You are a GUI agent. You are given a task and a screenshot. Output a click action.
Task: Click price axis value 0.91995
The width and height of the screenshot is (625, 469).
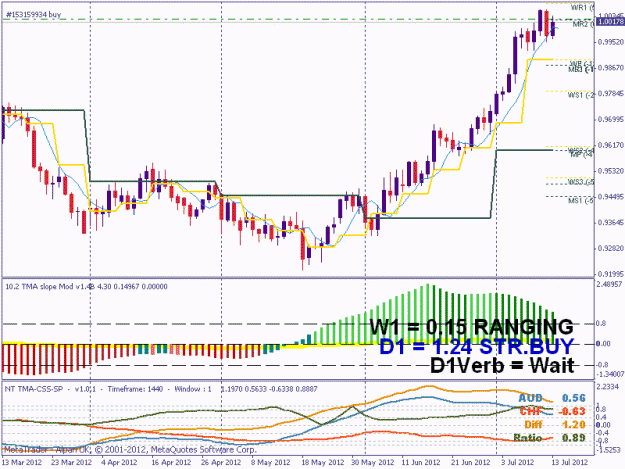click(611, 274)
